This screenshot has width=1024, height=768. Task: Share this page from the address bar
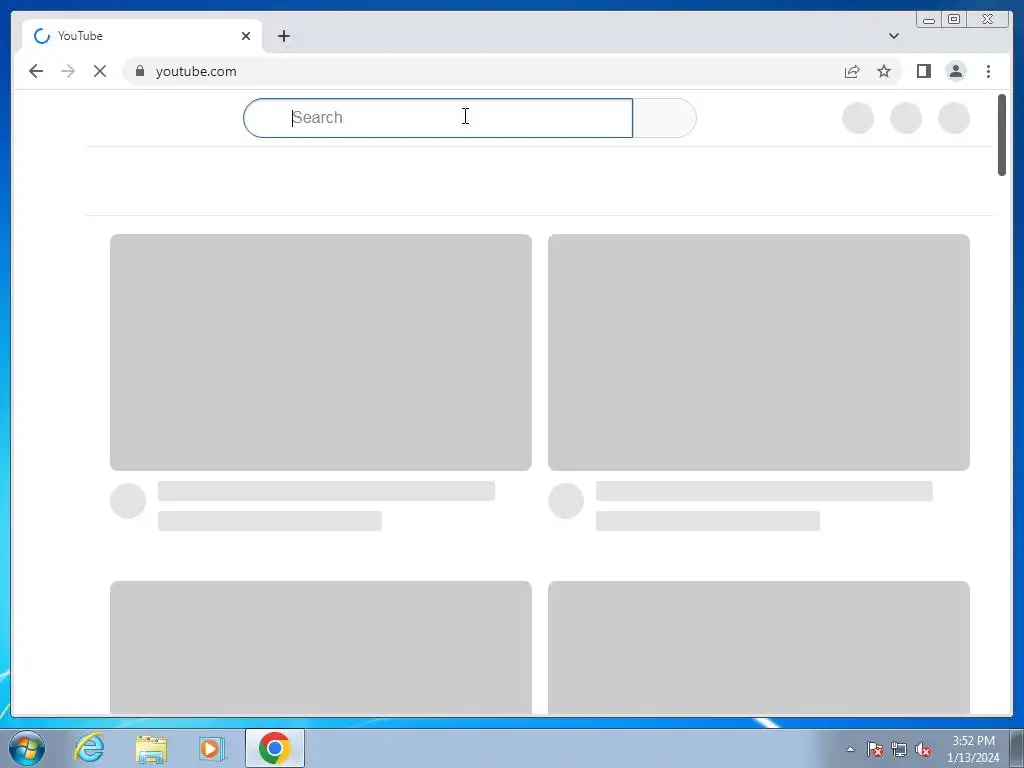coord(852,72)
